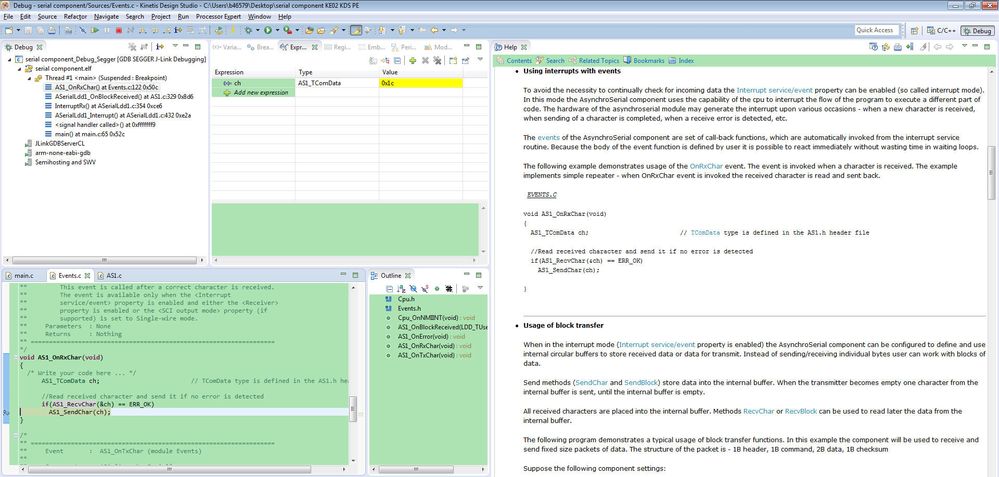Switch to the AS1.c editor tab
Viewport: 999px width, 477px height.
tap(110, 276)
